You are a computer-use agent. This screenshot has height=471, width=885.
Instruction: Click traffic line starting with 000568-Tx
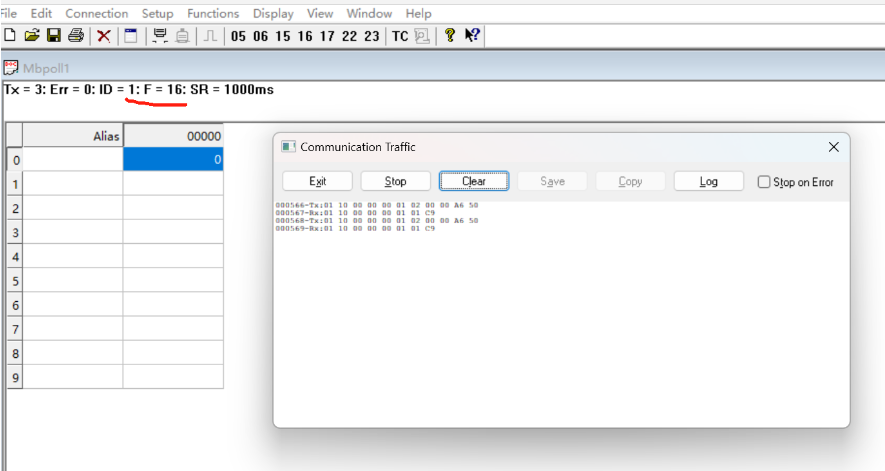(x=377, y=221)
